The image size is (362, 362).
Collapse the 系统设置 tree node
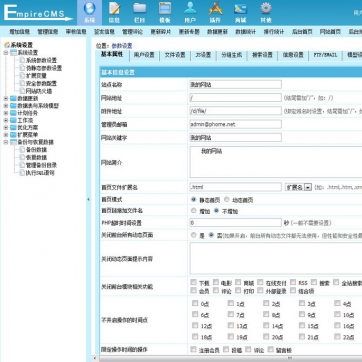coord(6,53)
